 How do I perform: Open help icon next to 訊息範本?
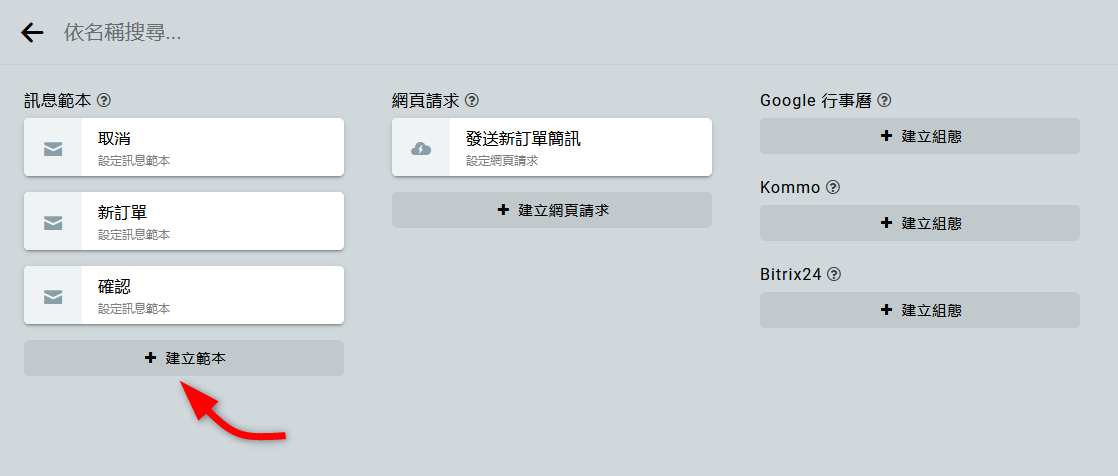pos(104,101)
